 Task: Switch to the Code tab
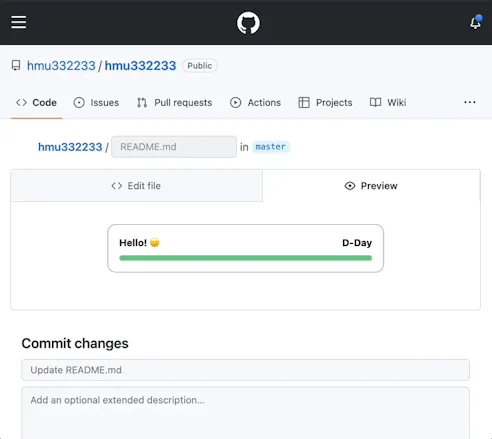pyautogui.click(x=36, y=103)
